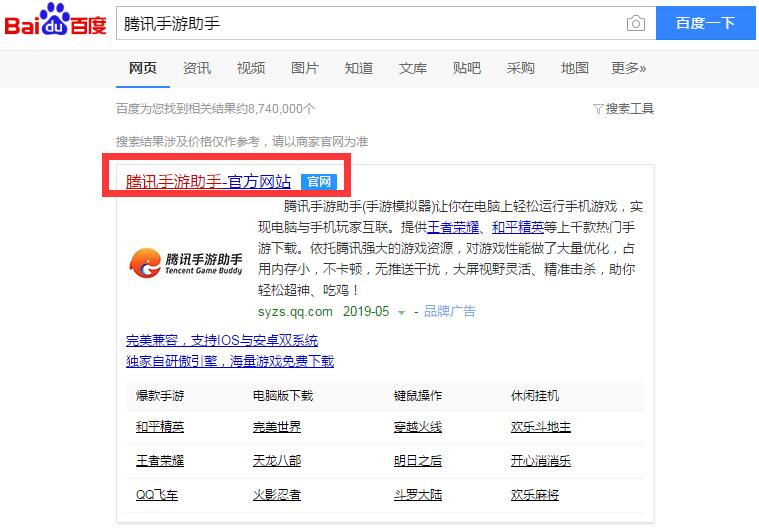Click the 和平精英 link in description
Image resolution: width=759 pixels, height=530 pixels.
(518, 227)
